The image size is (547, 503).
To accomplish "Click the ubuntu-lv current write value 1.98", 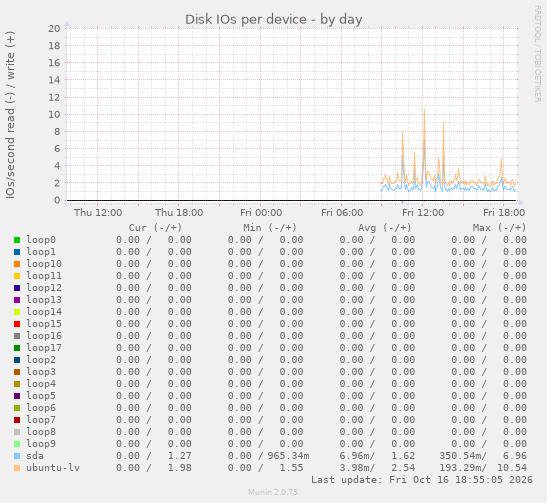I will coord(180,468).
